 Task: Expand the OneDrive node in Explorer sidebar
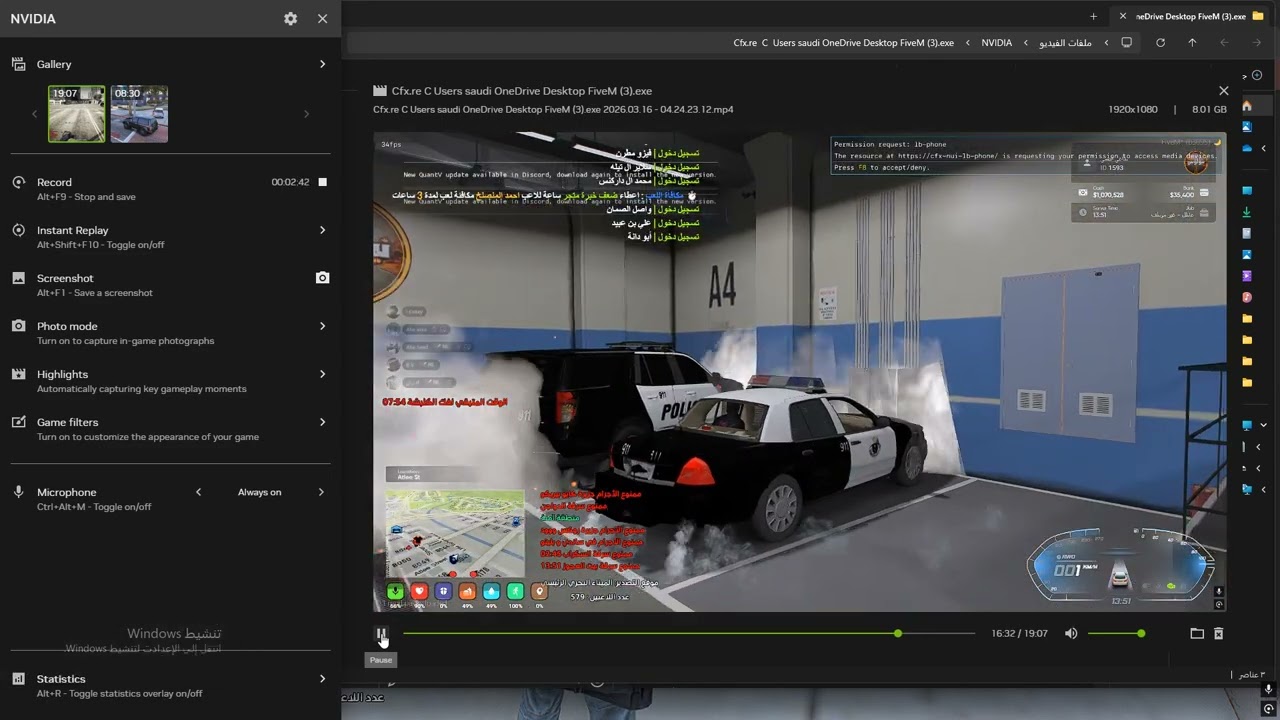point(1263,148)
